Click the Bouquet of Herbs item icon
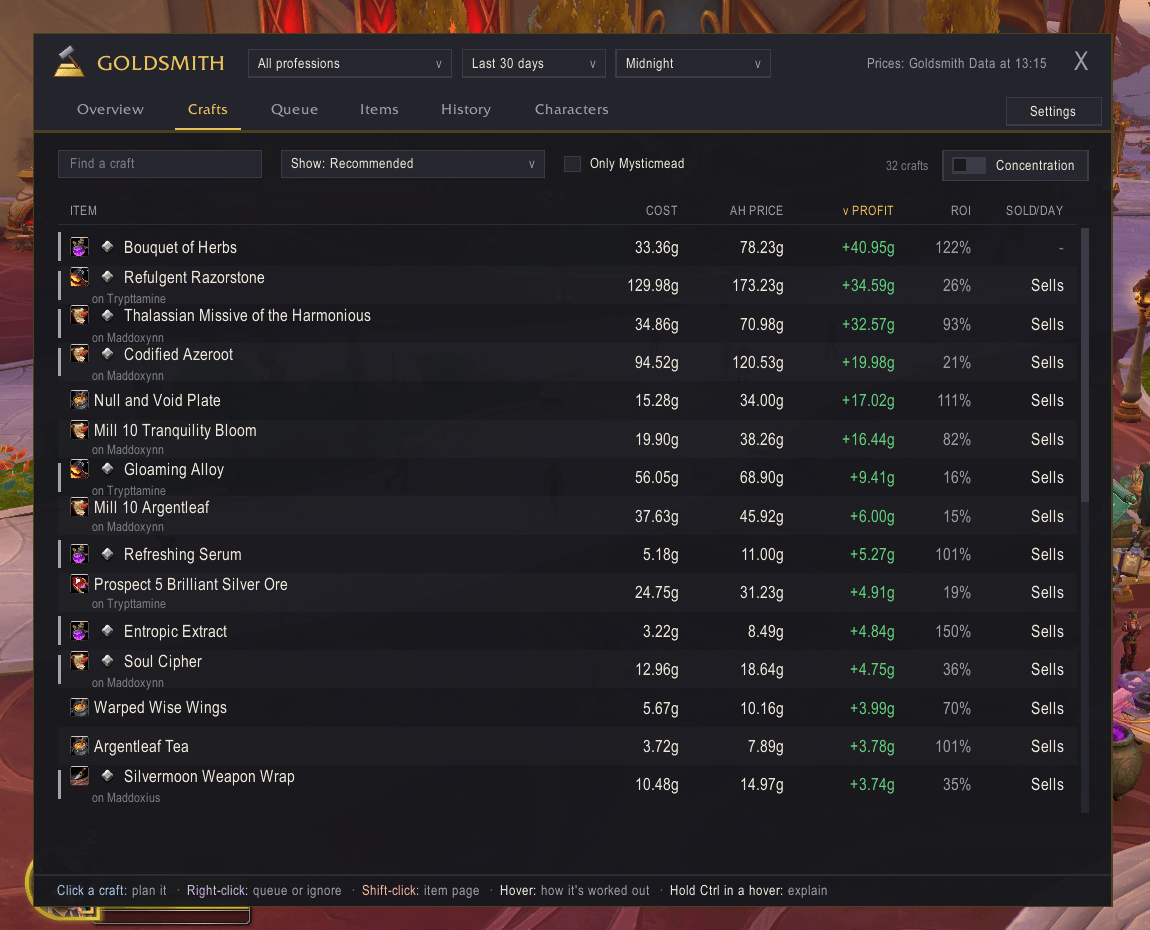The width and height of the screenshot is (1150, 930). (79, 247)
